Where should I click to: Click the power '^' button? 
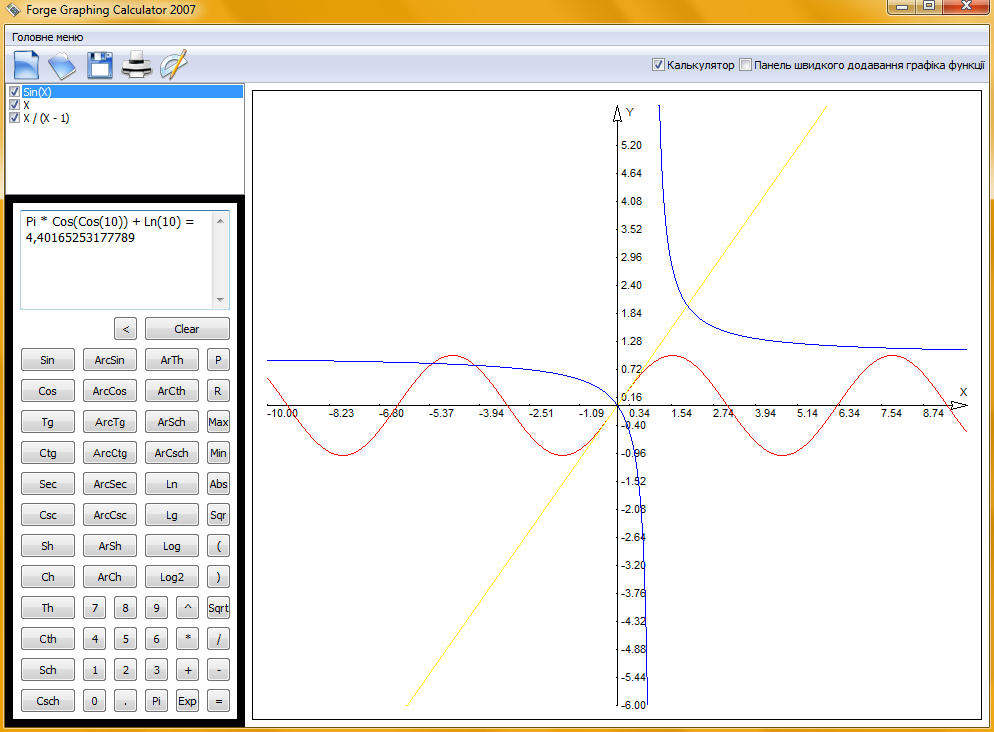point(188,608)
